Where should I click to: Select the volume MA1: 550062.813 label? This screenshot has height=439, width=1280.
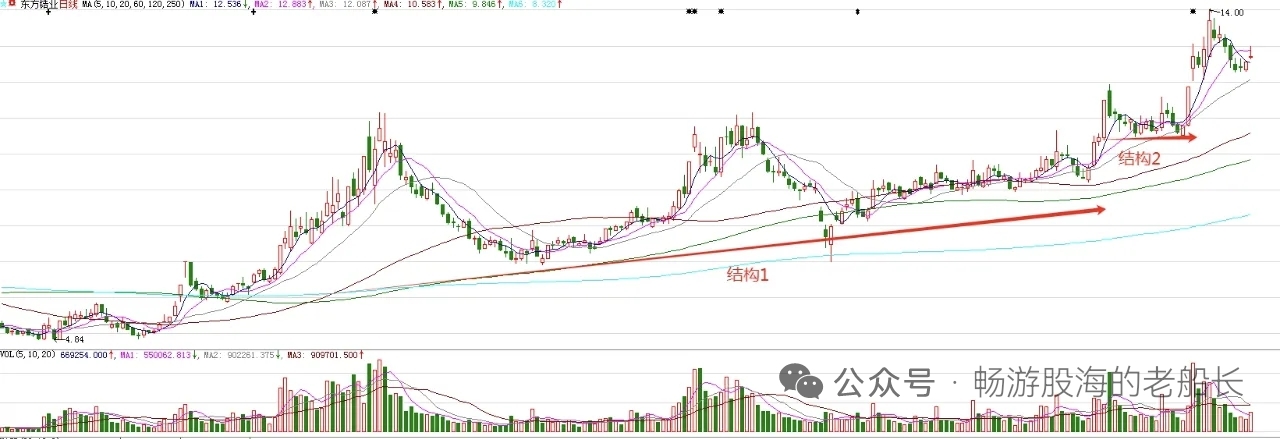(x=158, y=354)
